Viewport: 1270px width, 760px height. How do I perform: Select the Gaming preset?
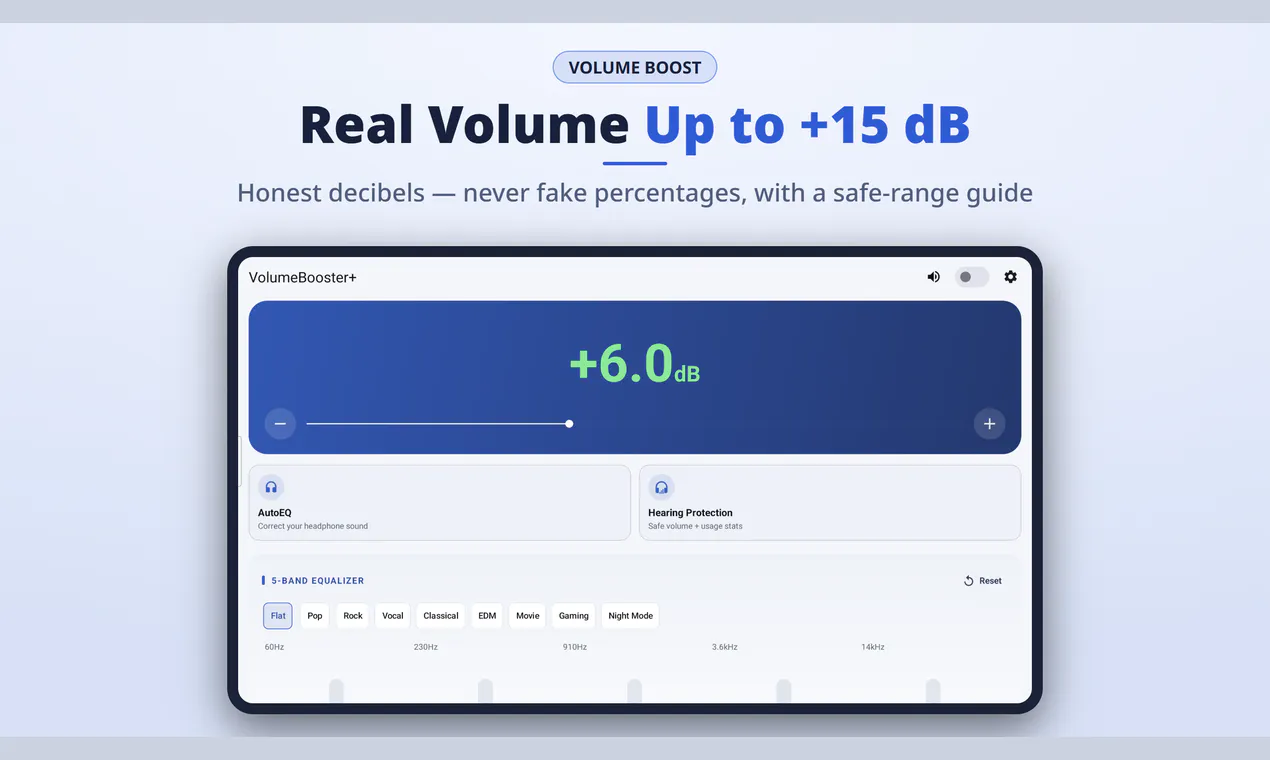click(574, 616)
